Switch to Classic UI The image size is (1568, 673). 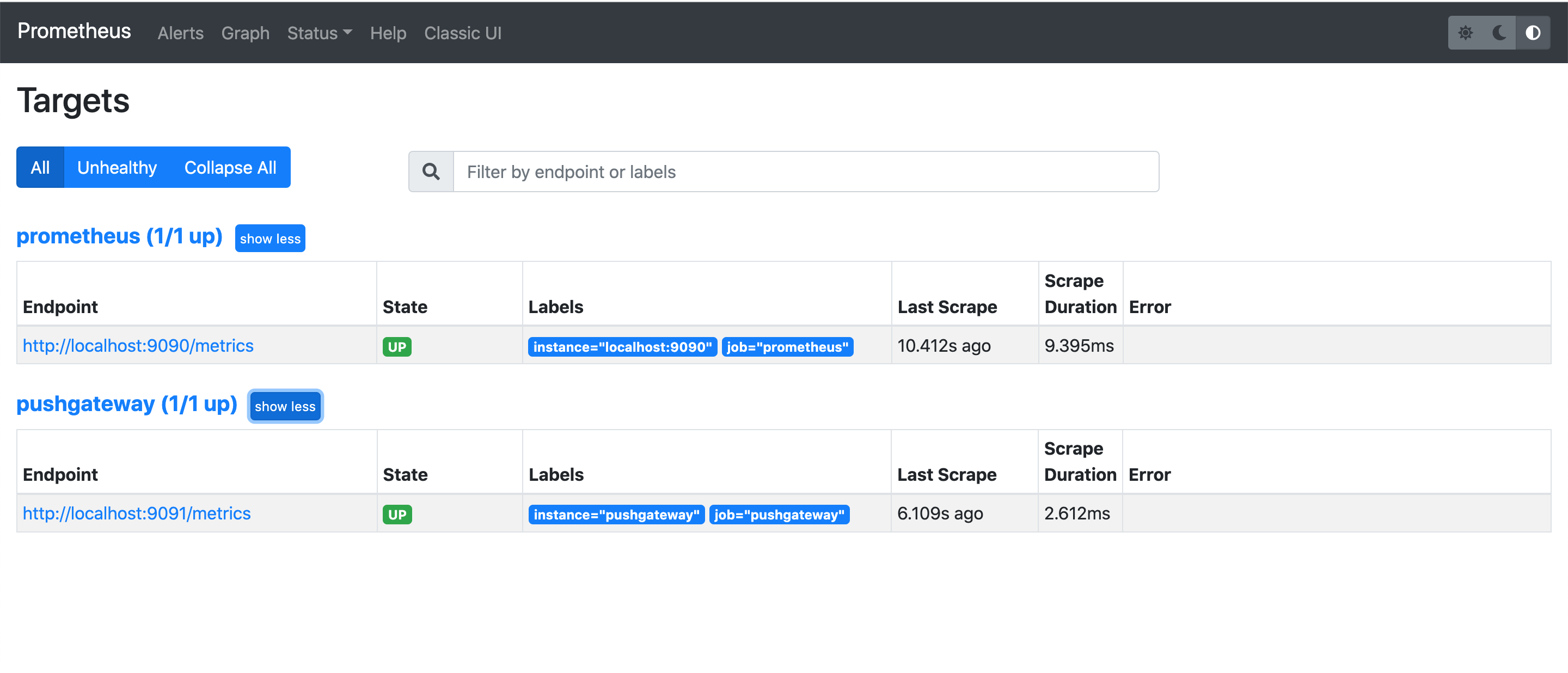(463, 33)
